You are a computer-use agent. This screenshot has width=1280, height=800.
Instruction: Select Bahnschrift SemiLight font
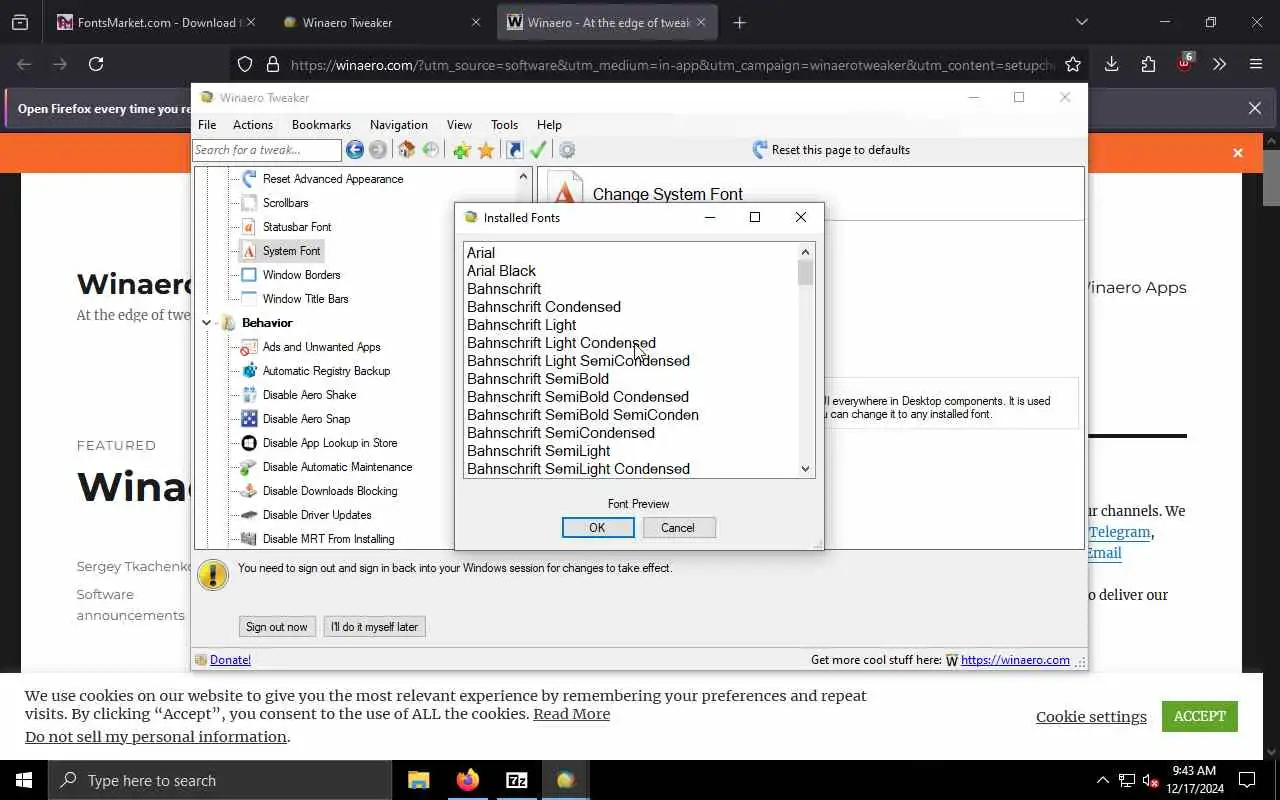[x=539, y=451]
